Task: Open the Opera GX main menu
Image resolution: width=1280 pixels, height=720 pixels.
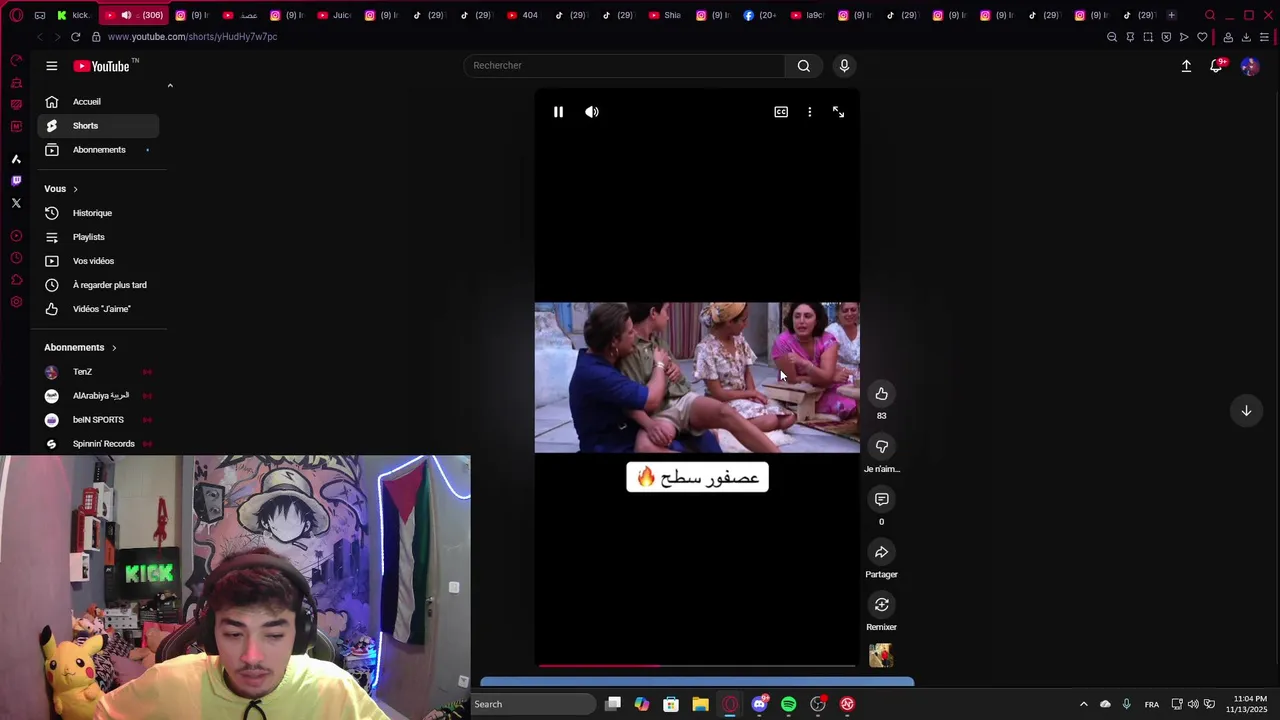Action: [x=16, y=15]
